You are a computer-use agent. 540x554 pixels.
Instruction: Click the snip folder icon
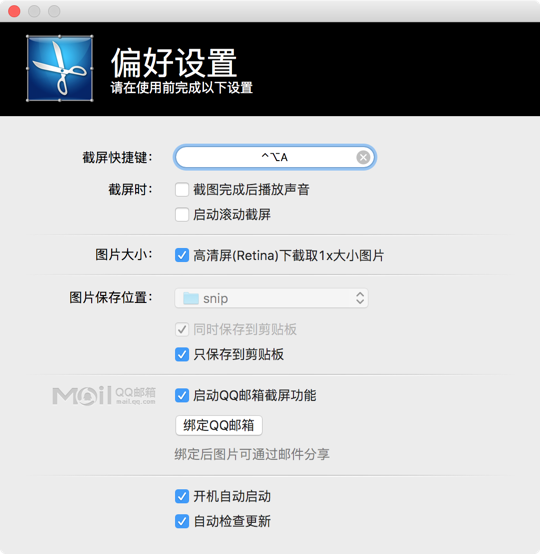pos(191,298)
